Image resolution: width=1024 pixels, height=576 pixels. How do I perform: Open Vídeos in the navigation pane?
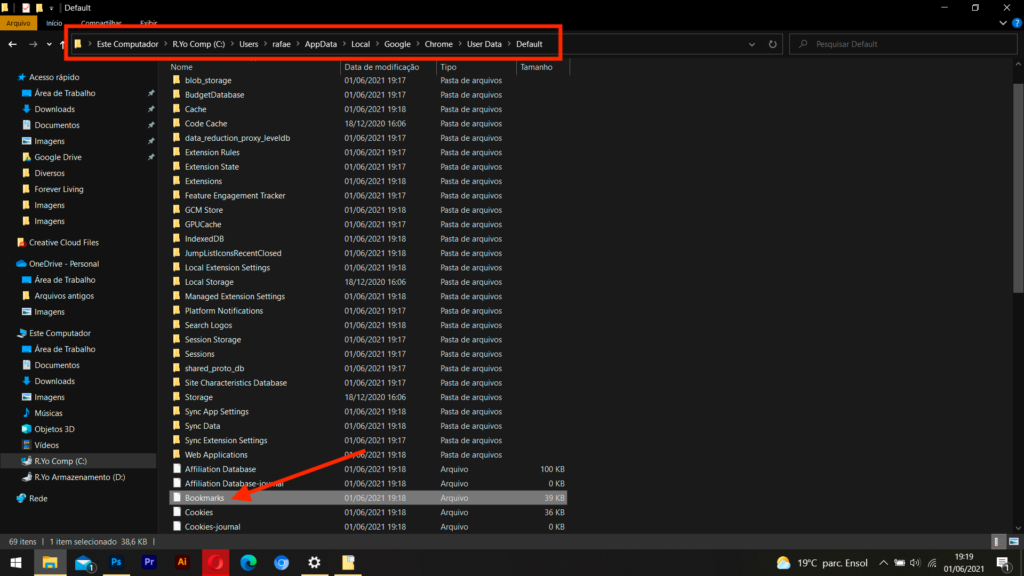(46, 445)
